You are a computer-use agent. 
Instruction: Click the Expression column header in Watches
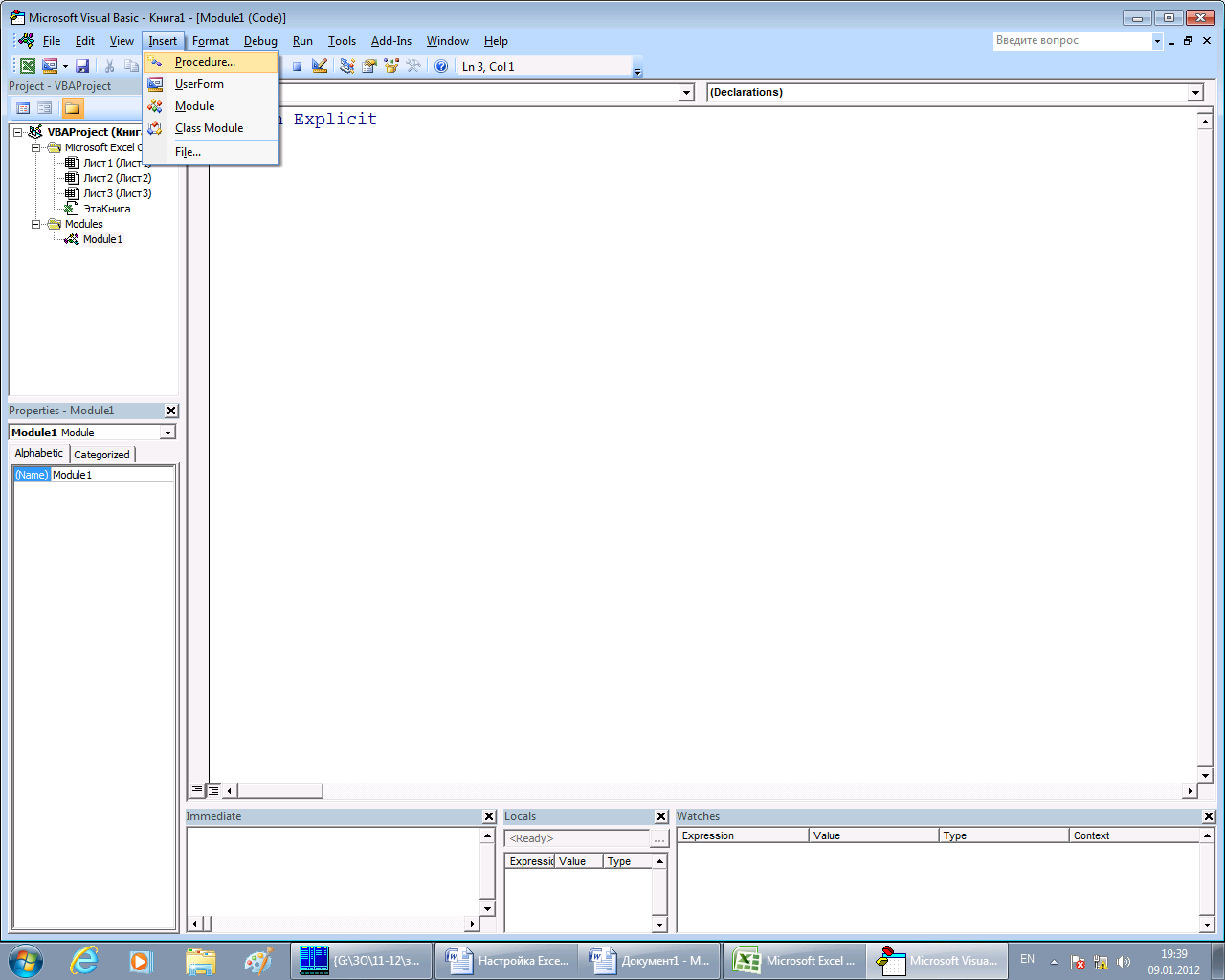[x=743, y=835]
